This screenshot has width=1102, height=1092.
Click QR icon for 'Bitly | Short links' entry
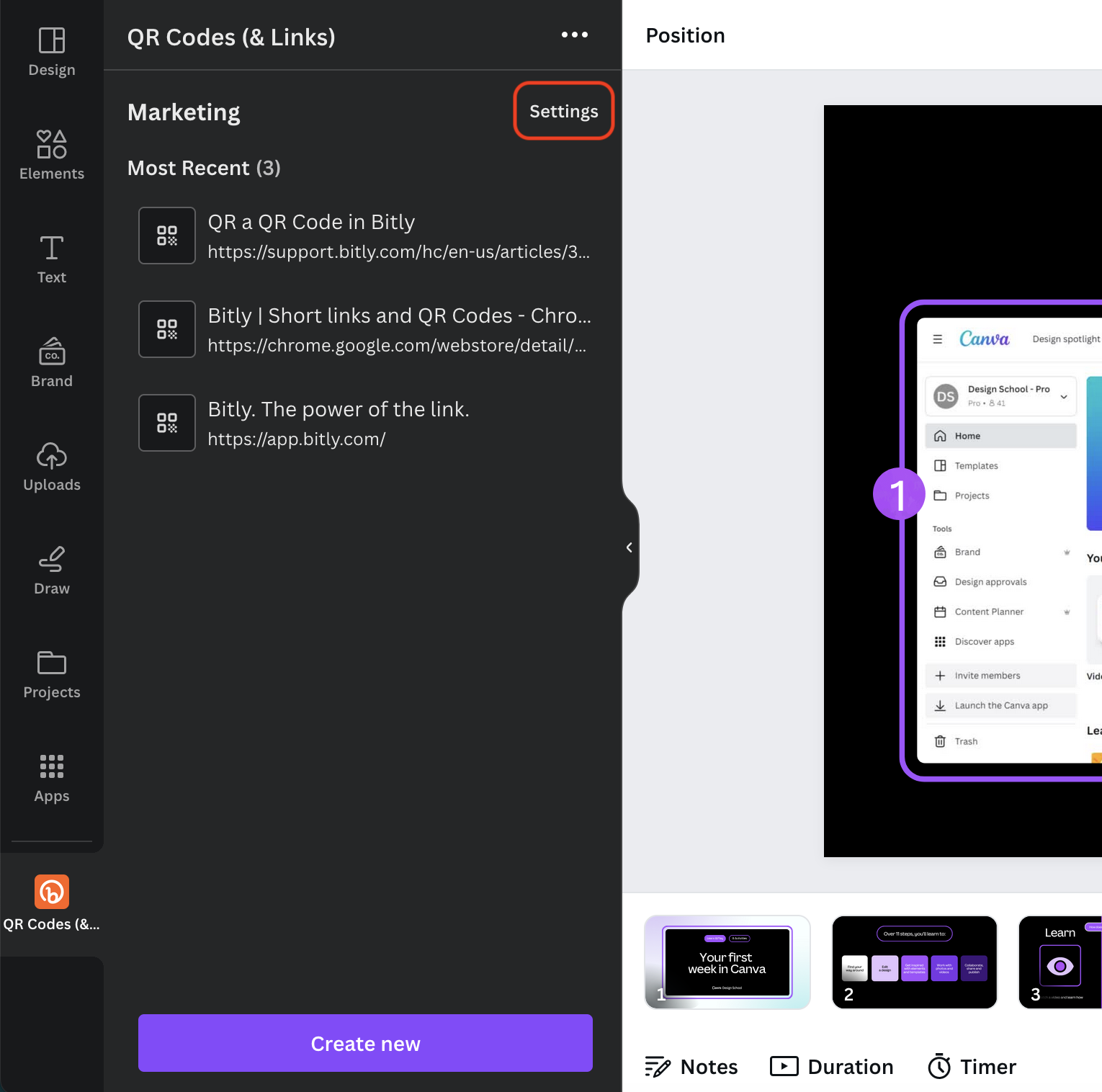[x=167, y=329]
